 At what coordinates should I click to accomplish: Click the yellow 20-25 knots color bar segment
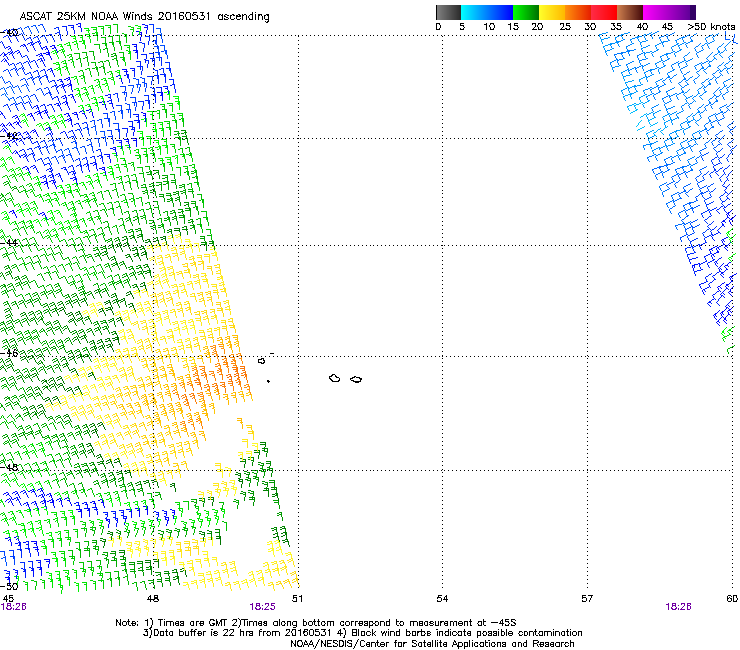pyautogui.click(x=552, y=12)
